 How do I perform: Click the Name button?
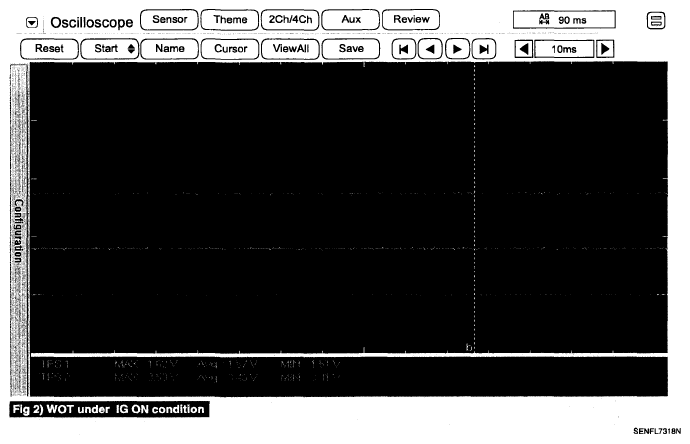tap(169, 48)
